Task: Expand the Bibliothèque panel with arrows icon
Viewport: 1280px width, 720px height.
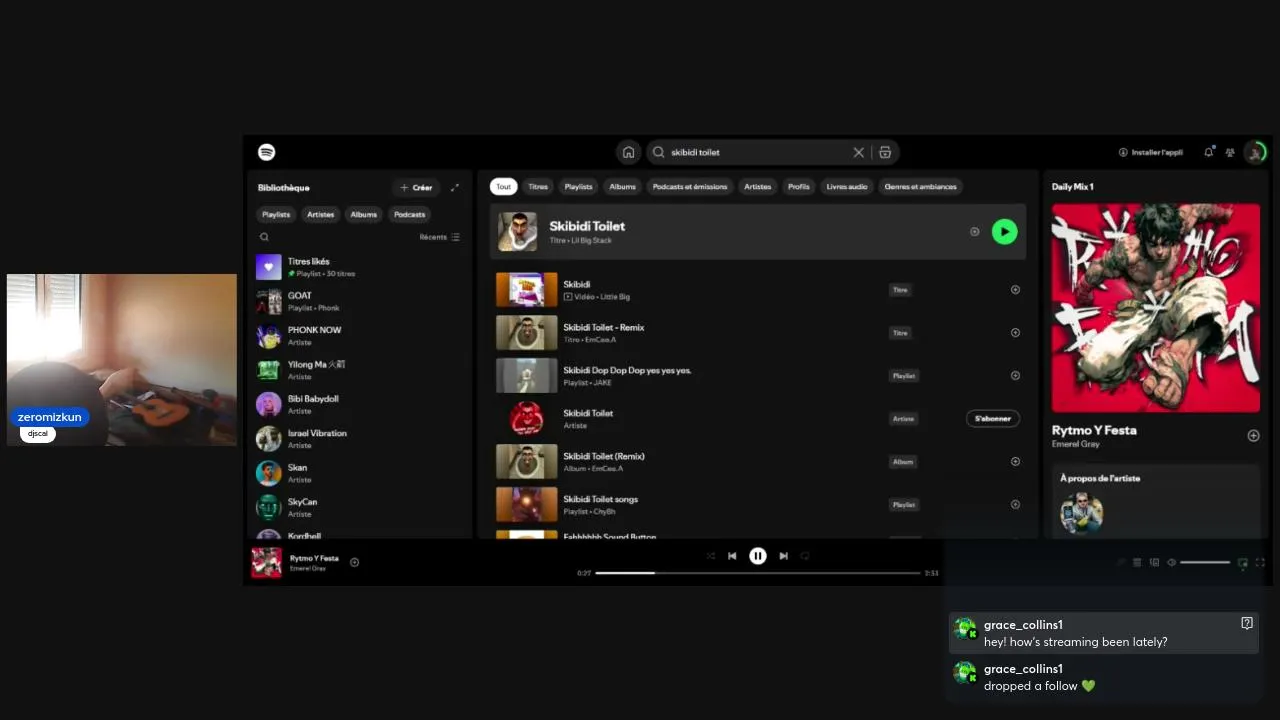Action: (x=455, y=187)
